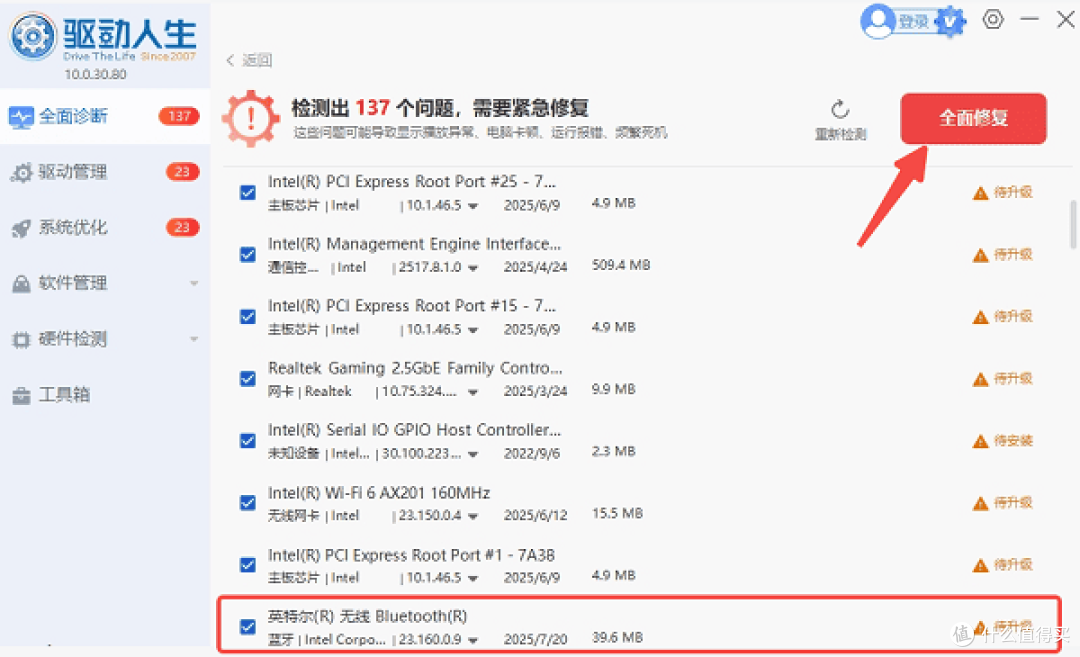Screen dimensions: 1080x657
Task: Open version dropdown 2517.8.1.0 for Management Engine
Action: point(473,268)
